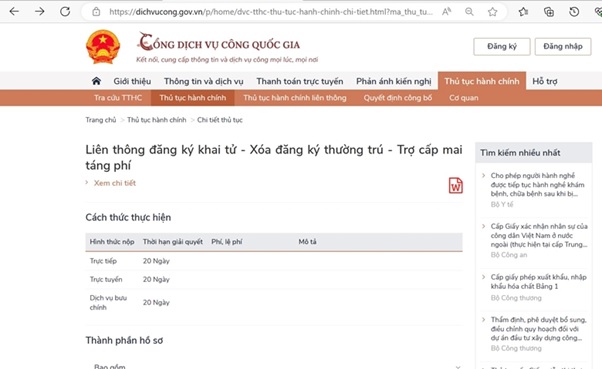Click the address bar URL field
602x369 pixels.
click(271, 12)
